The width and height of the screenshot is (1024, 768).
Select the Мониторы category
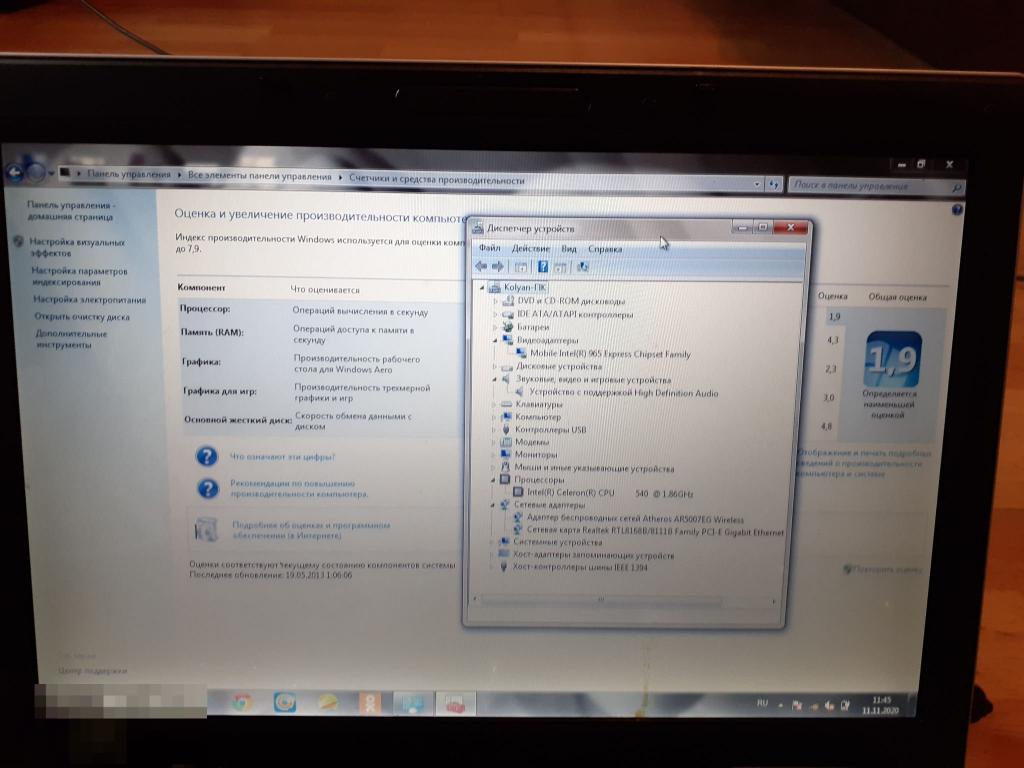(536, 455)
